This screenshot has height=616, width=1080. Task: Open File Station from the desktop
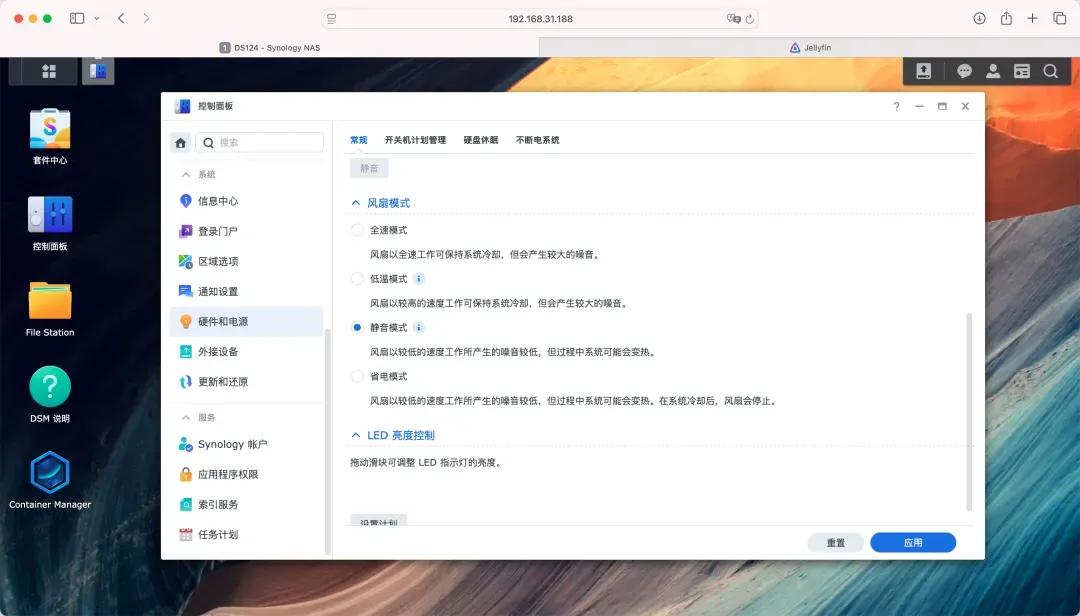coord(50,301)
